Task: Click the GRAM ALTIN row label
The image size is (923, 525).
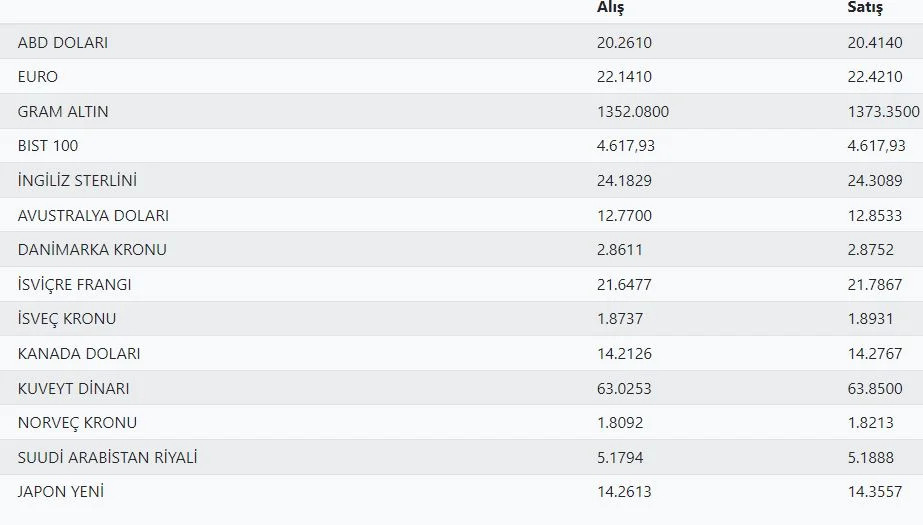Action: click(63, 112)
